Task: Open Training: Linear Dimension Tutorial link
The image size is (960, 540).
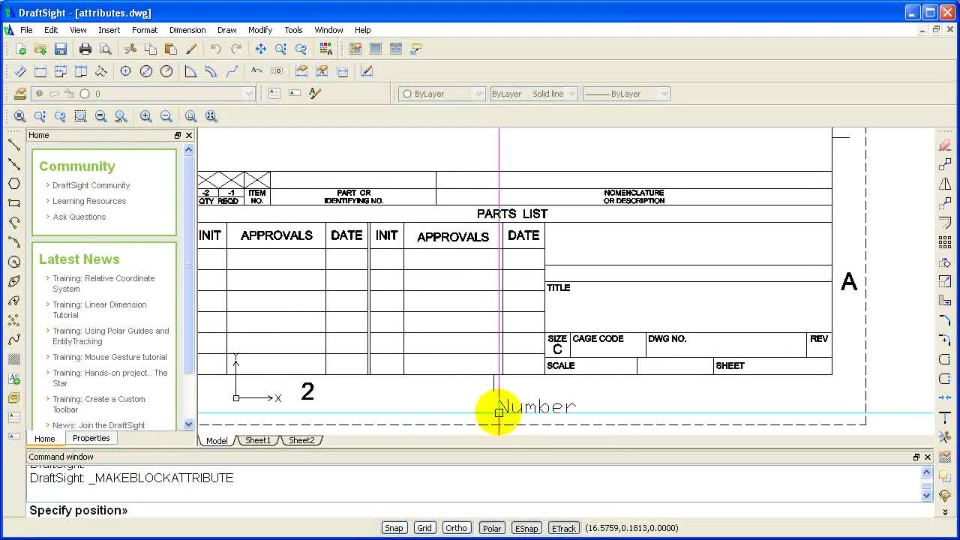Action: pos(99,310)
